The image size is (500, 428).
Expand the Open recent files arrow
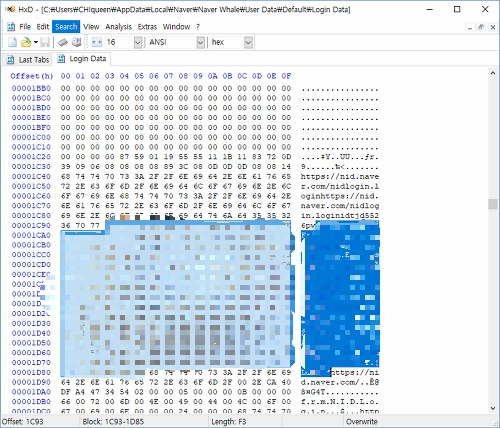tap(35, 42)
